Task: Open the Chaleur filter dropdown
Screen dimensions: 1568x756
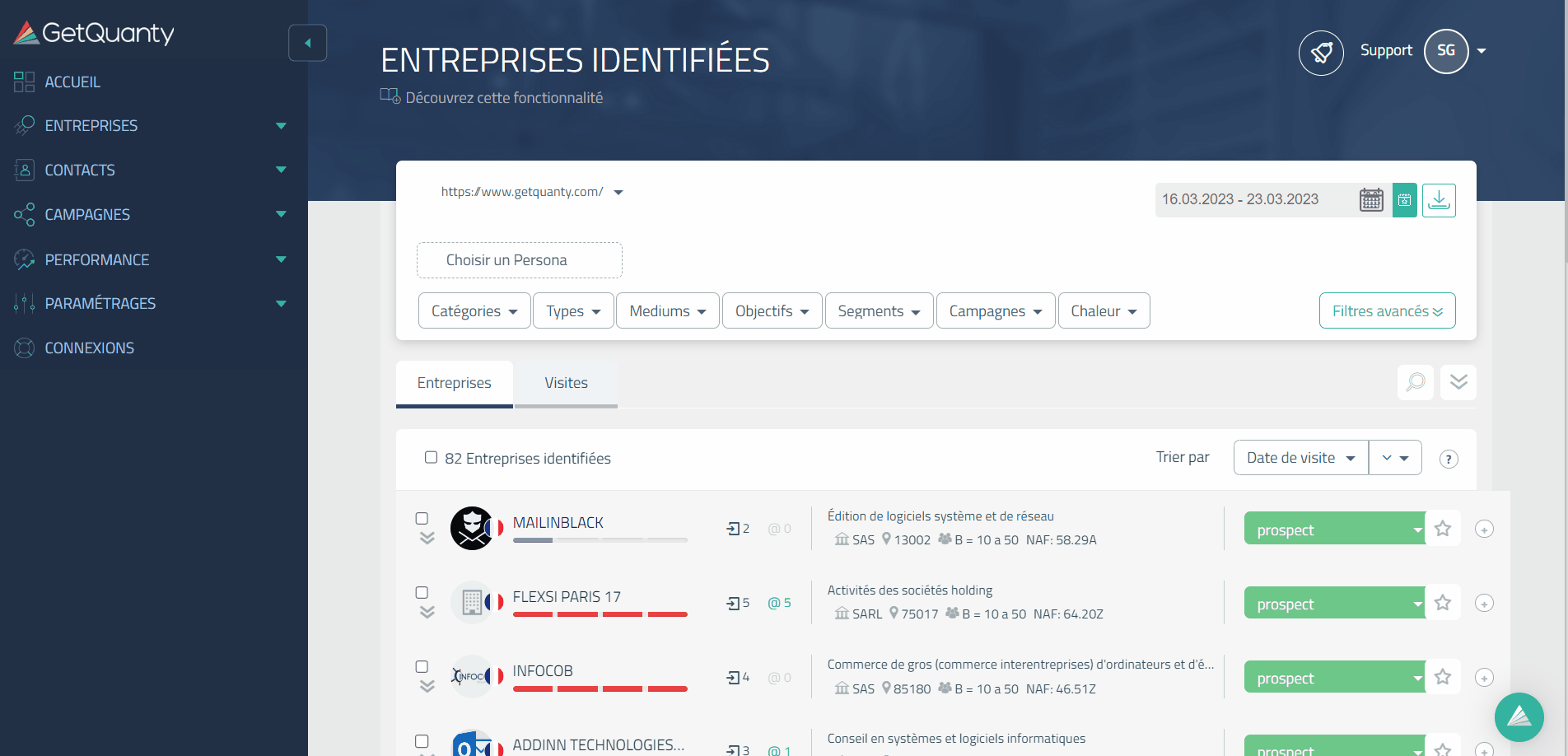Action: pyautogui.click(x=1104, y=310)
